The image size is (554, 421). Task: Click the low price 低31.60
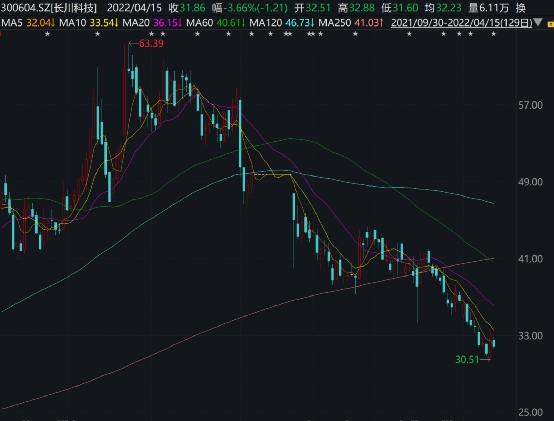[400, 8]
